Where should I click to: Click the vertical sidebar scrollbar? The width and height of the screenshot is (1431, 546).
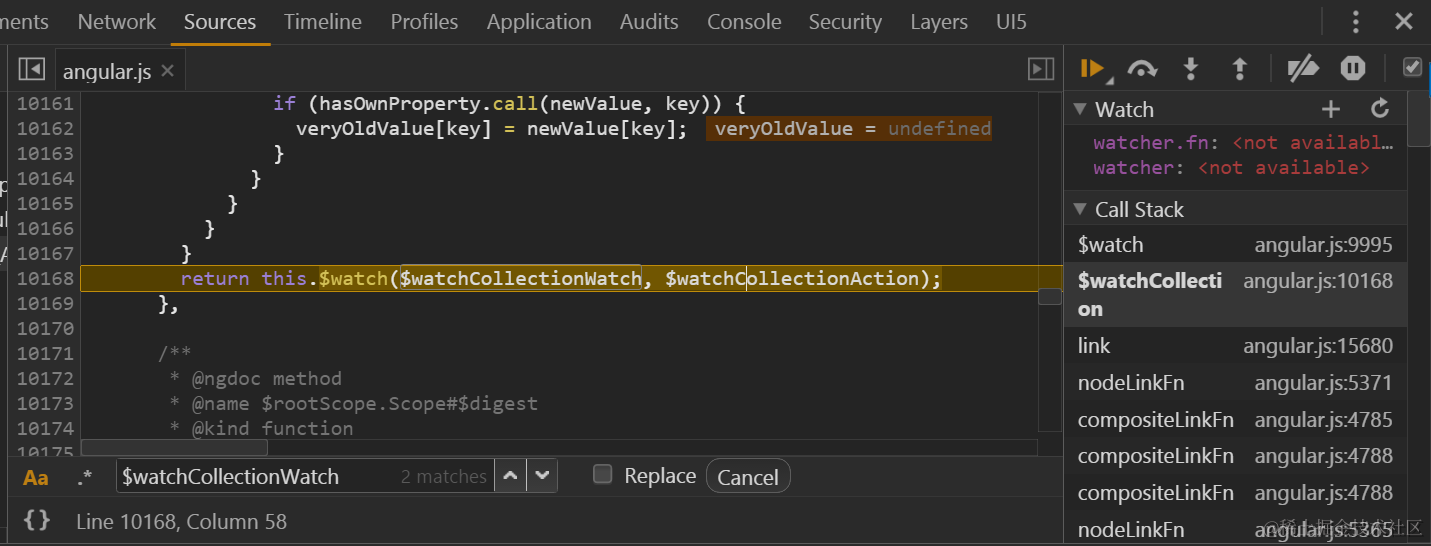1418,120
